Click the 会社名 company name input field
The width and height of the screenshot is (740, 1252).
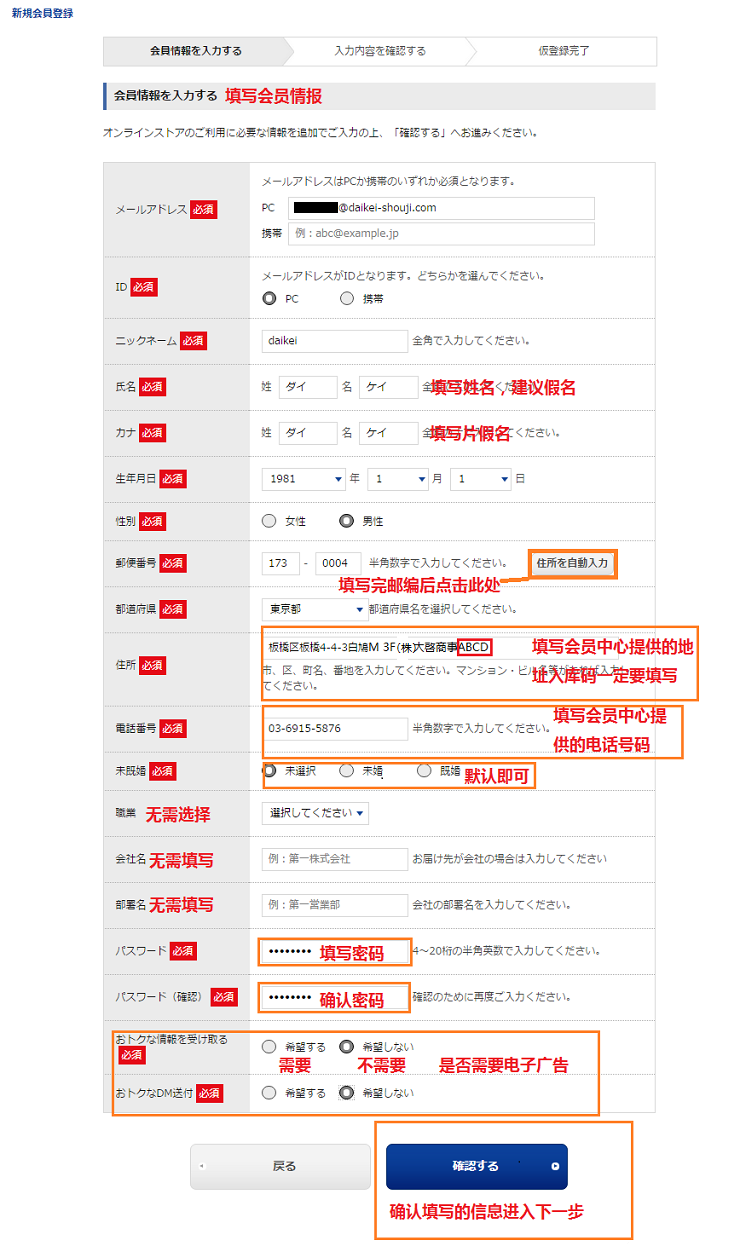334,859
